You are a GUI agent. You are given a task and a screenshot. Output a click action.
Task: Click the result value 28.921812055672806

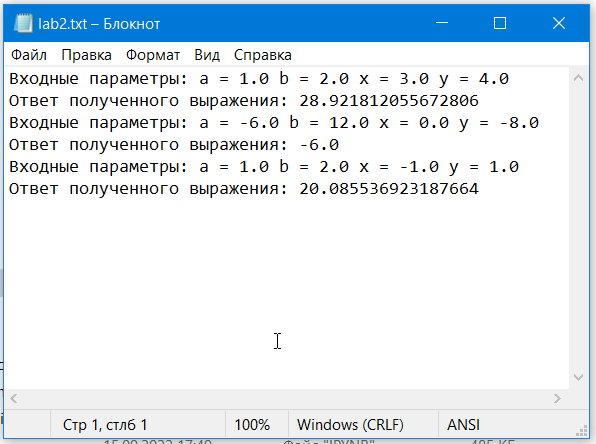(x=389, y=101)
